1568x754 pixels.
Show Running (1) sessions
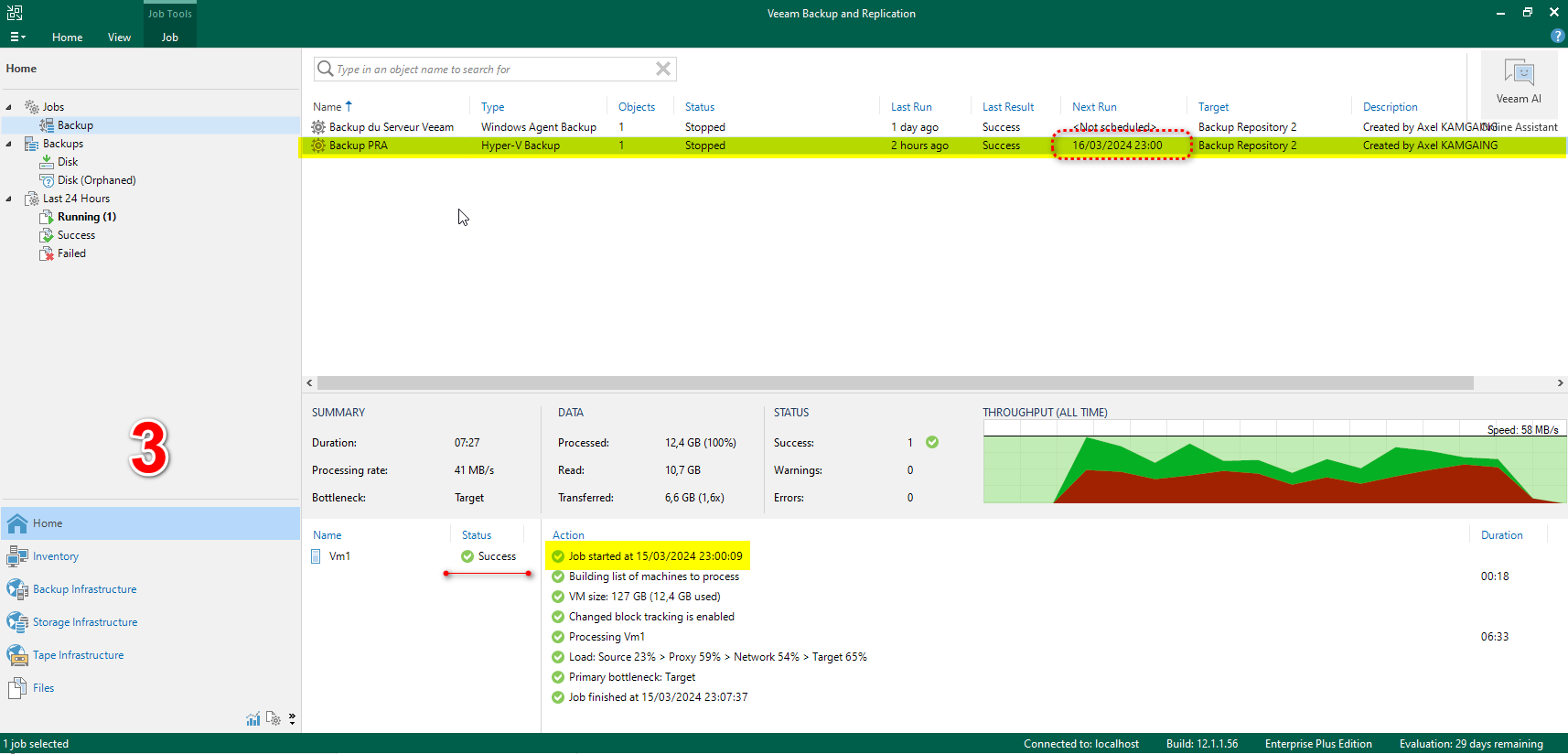86,217
